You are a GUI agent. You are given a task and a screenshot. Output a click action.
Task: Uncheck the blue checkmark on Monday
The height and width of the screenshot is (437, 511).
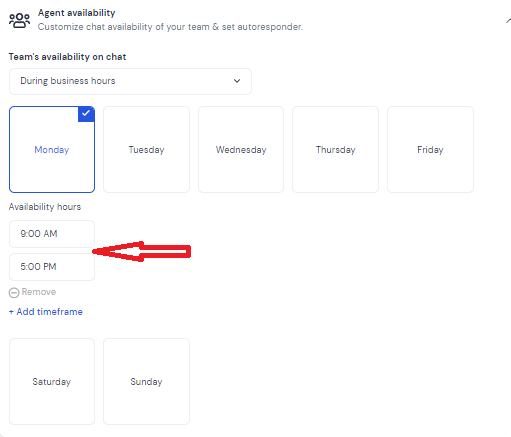tap(86, 114)
